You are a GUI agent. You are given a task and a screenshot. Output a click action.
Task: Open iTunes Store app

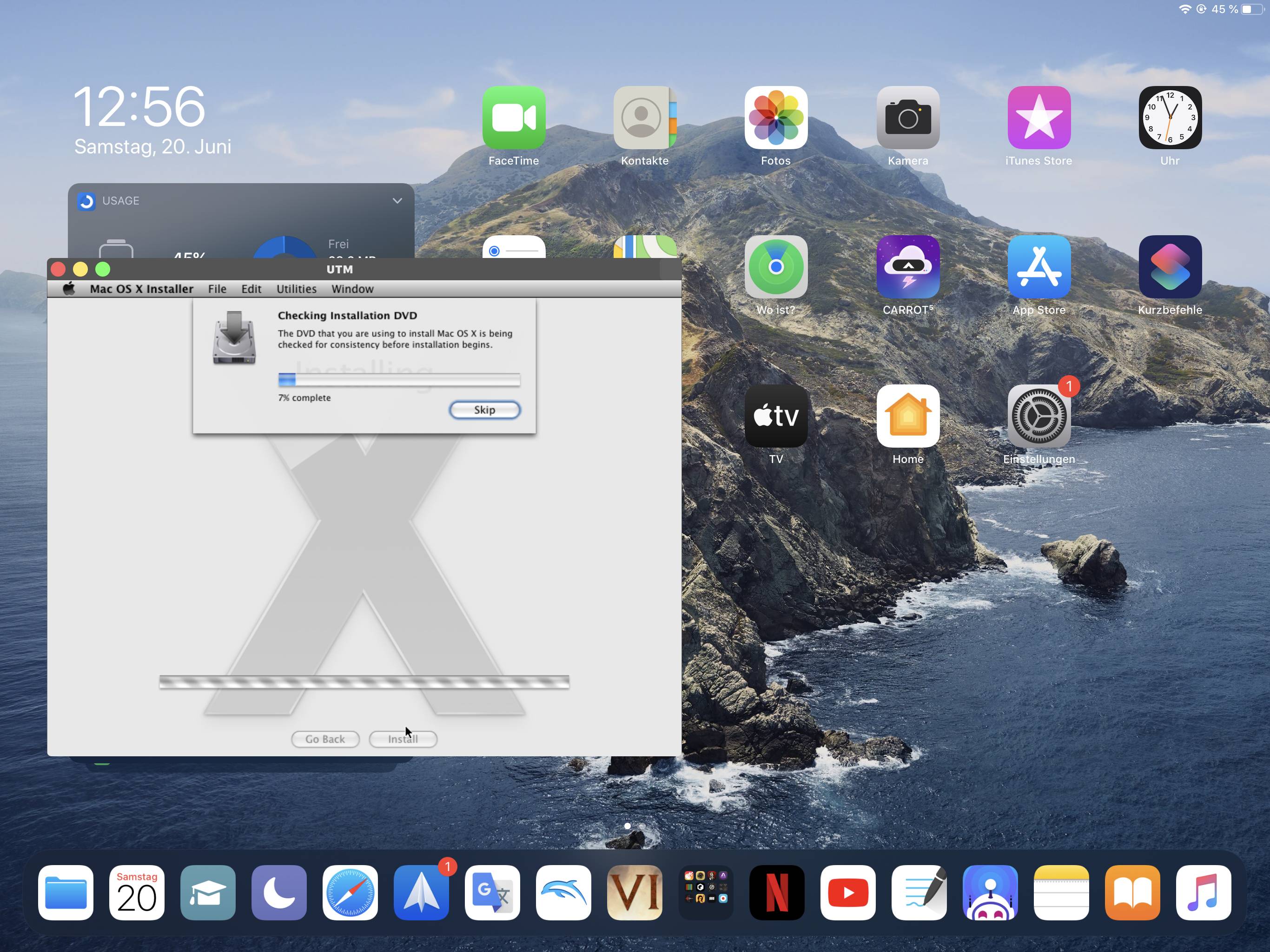[1038, 118]
